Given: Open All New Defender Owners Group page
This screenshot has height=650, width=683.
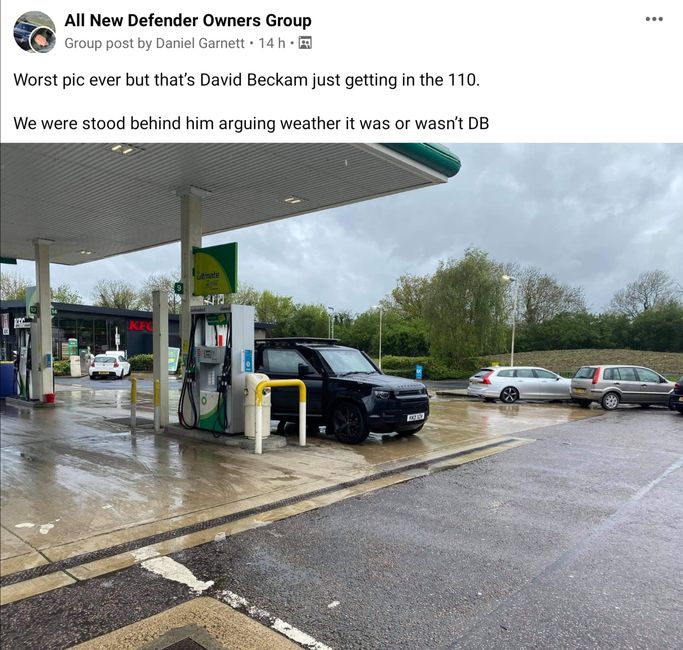Looking at the screenshot, I should pyautogui.click(x=188, y=20).
